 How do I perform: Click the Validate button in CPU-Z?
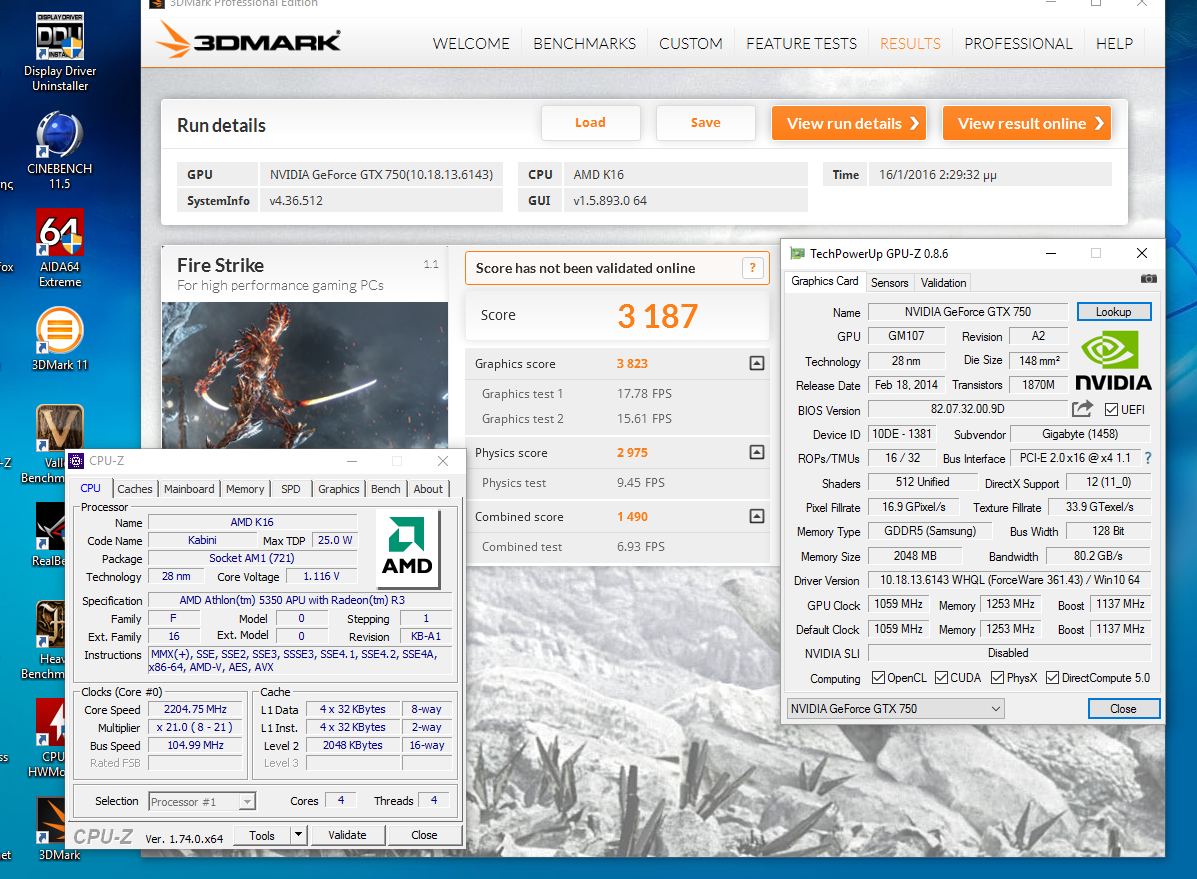point(347,835)
